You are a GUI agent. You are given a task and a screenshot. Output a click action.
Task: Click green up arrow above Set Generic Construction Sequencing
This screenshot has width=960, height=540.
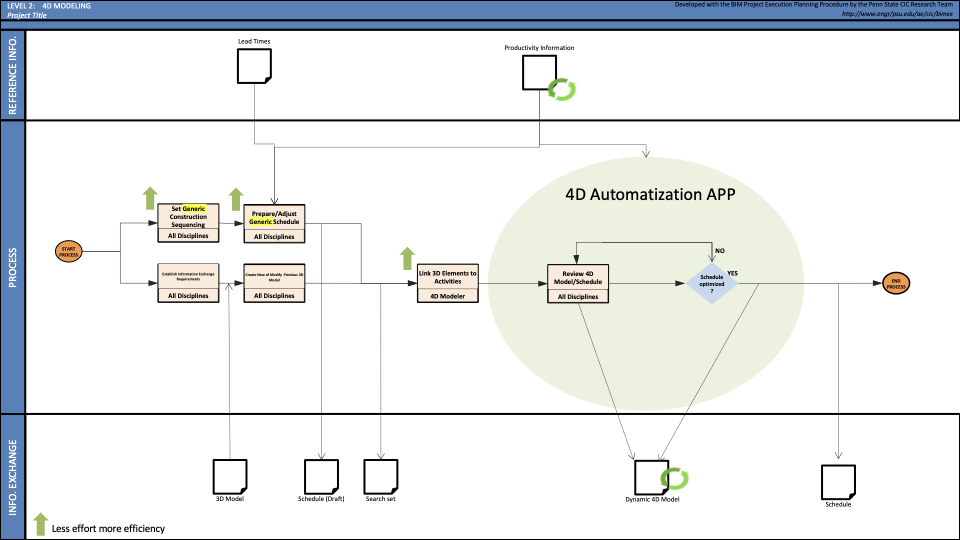[150, 198]
